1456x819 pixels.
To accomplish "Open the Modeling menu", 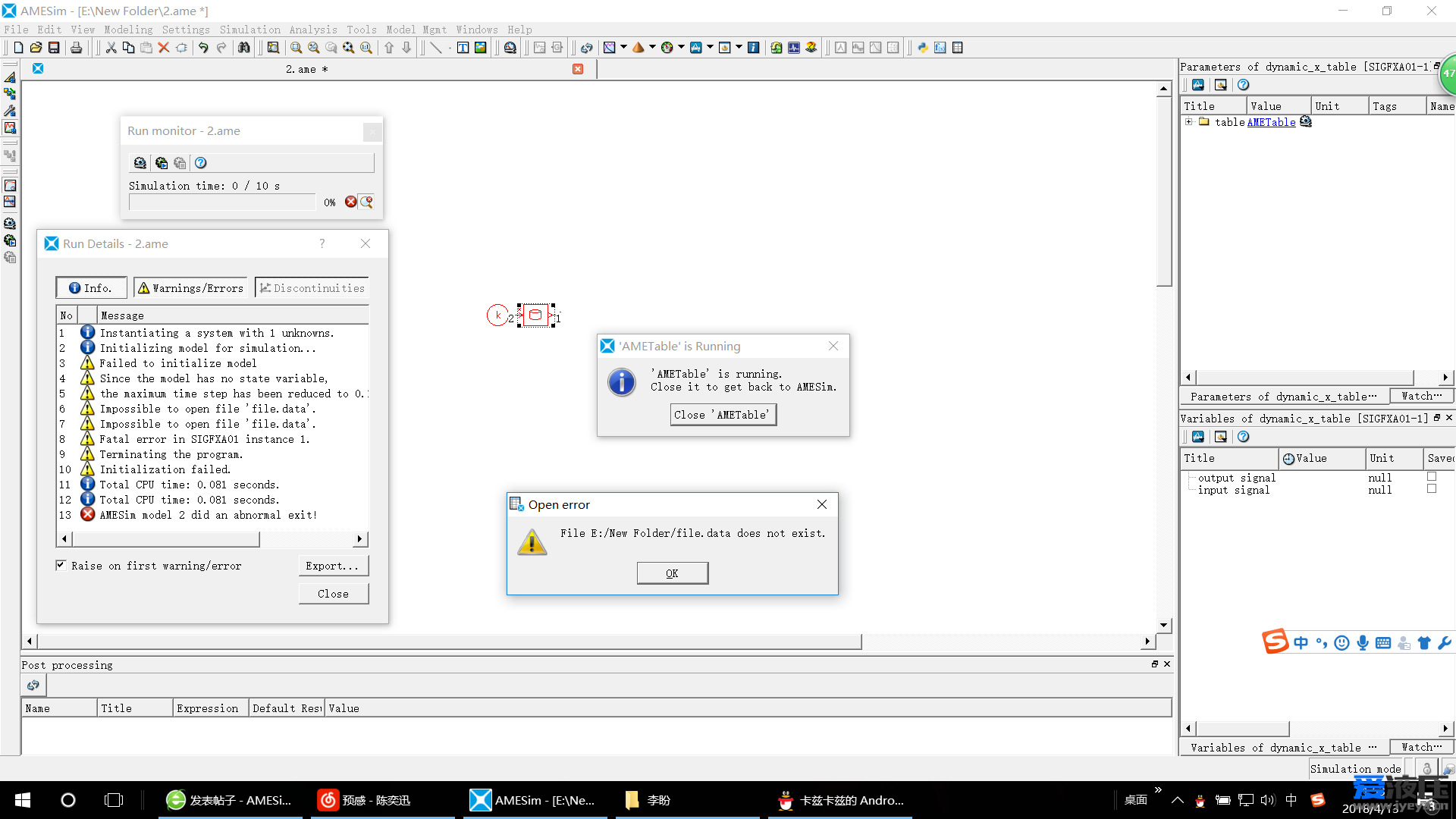I will coord(128,30).
